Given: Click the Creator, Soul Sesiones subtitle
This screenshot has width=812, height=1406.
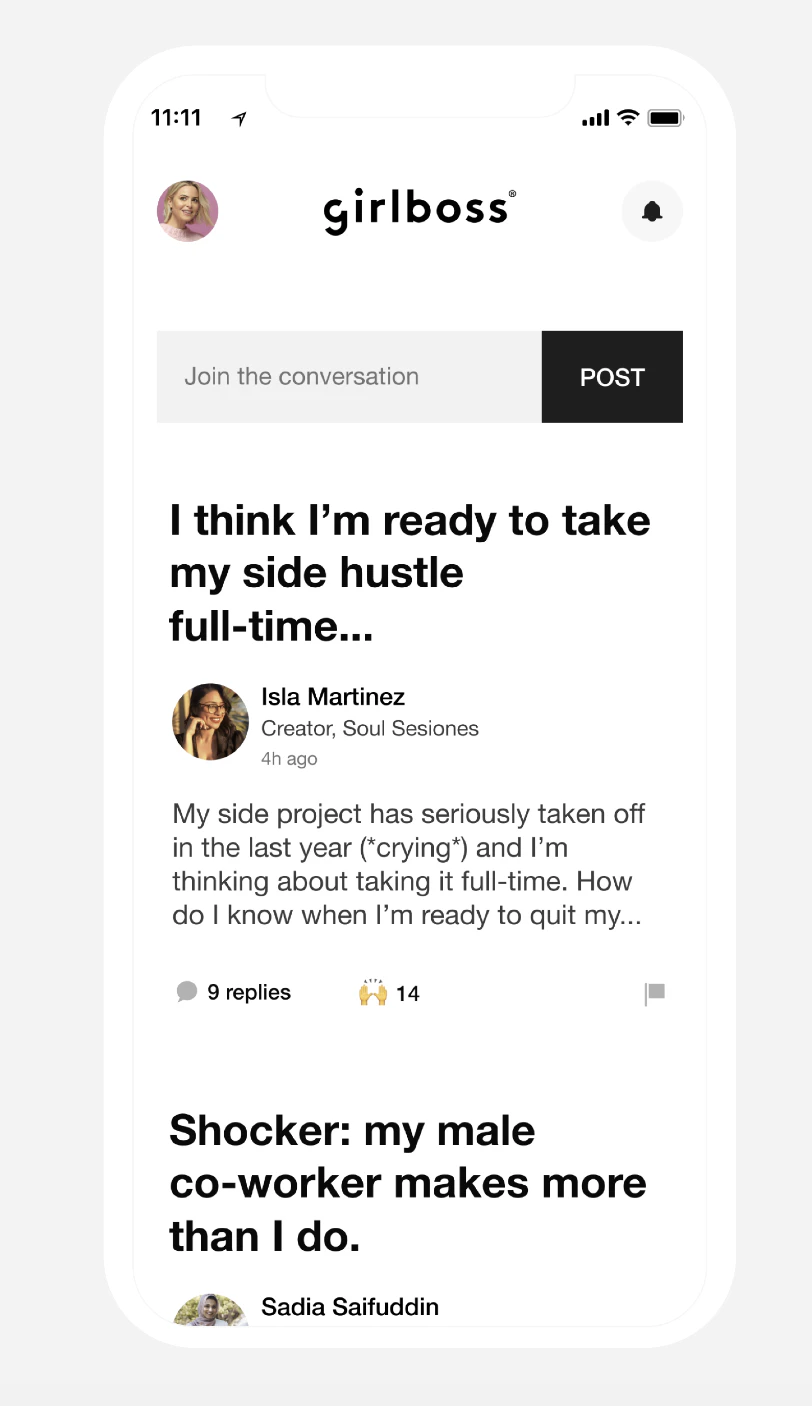Looking at the screenshot, I should pyautogui.click(x=370, y=728).
